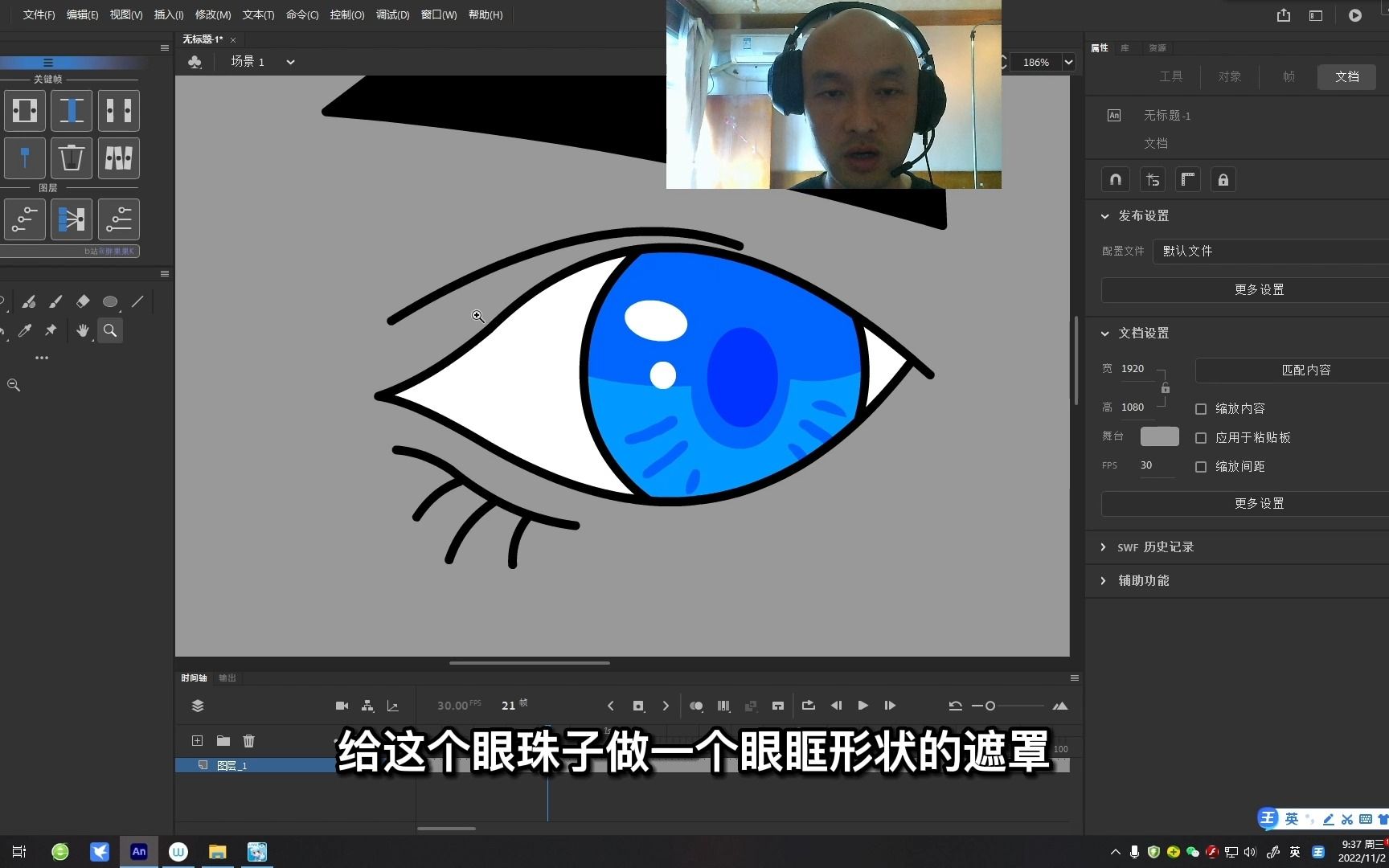The image size is (1389, 868).
Task: Open the 文件(F) menu
Action: click(x=39, y=15)
